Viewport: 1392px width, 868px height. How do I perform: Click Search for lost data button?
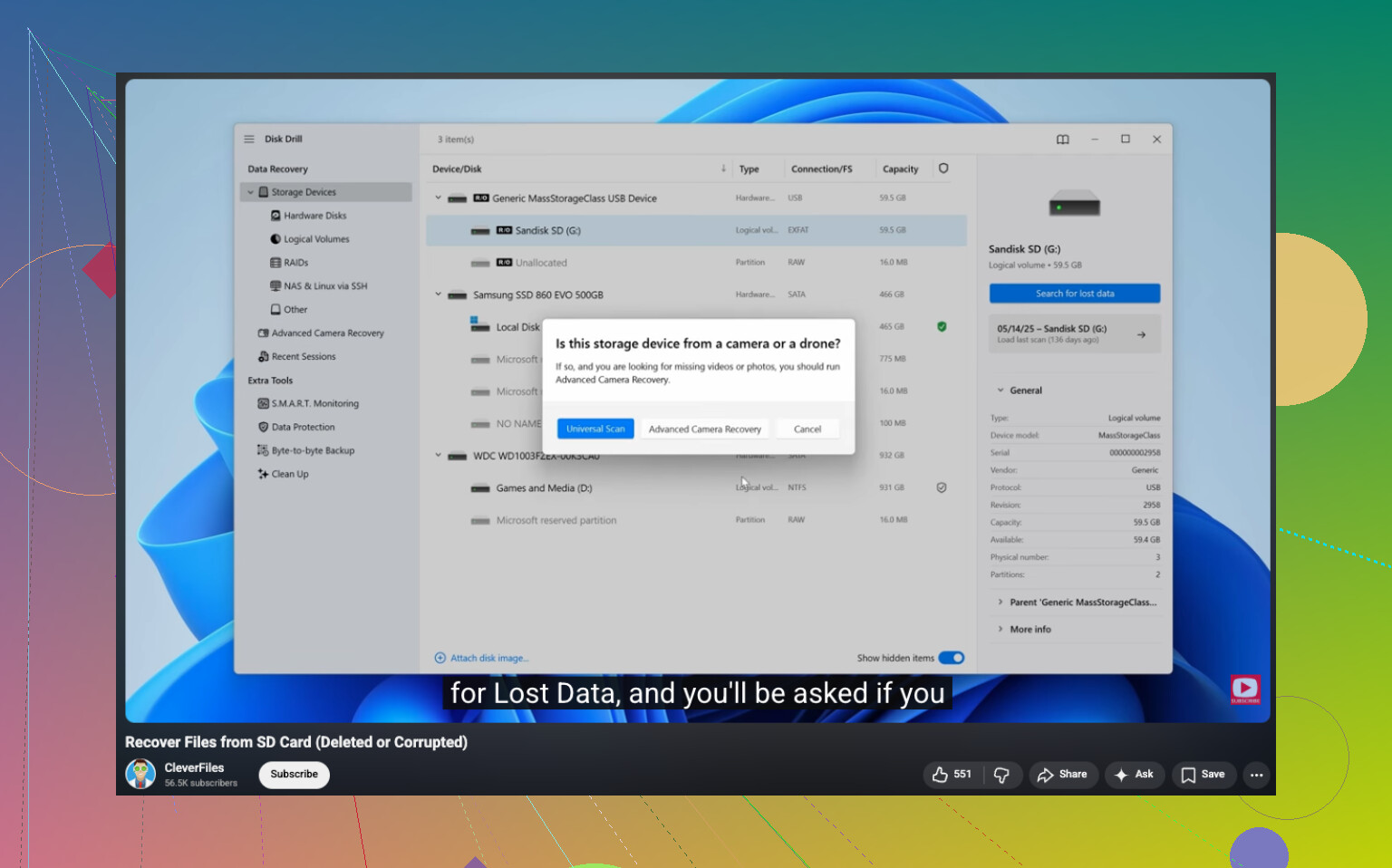click(x=1075, y=294)
